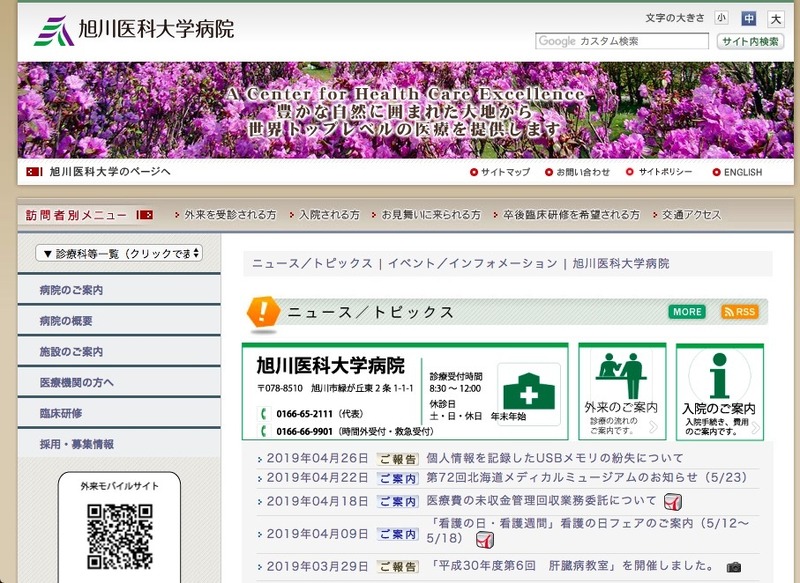Click the orange exclamation news icon
Screen dimensions: 800x583
(264, 312)
